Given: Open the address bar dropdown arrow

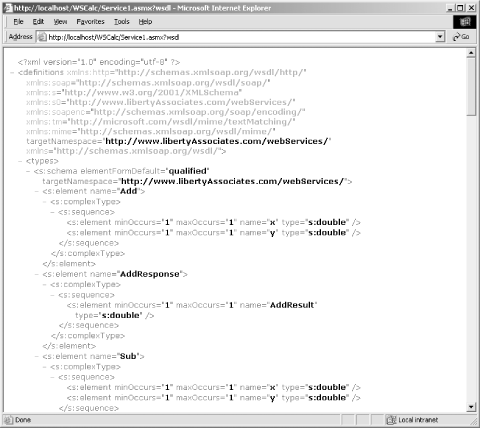Looking at the screenshot, I should pos(440,37).
